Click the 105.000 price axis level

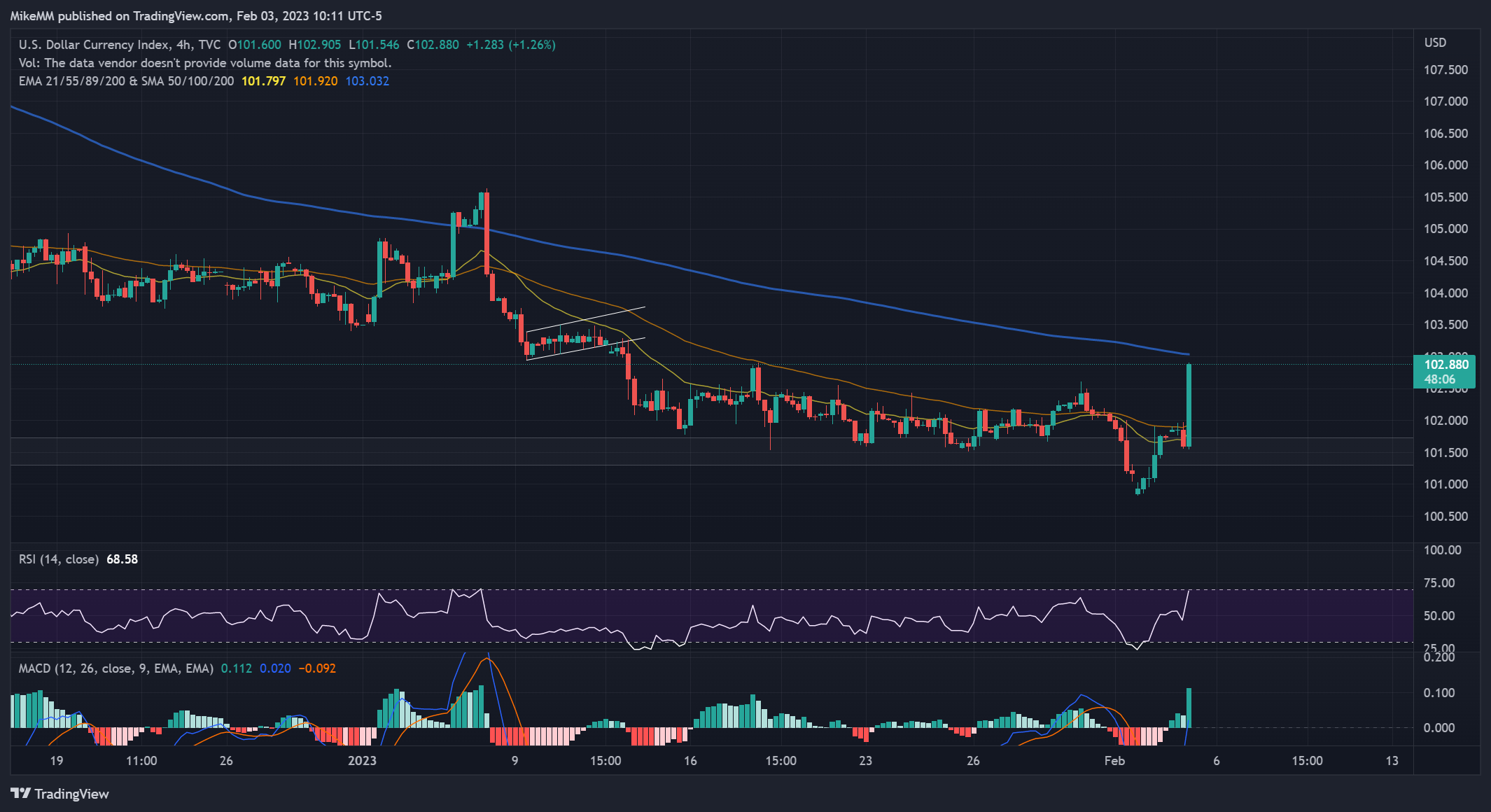(x=1445, y=229)
